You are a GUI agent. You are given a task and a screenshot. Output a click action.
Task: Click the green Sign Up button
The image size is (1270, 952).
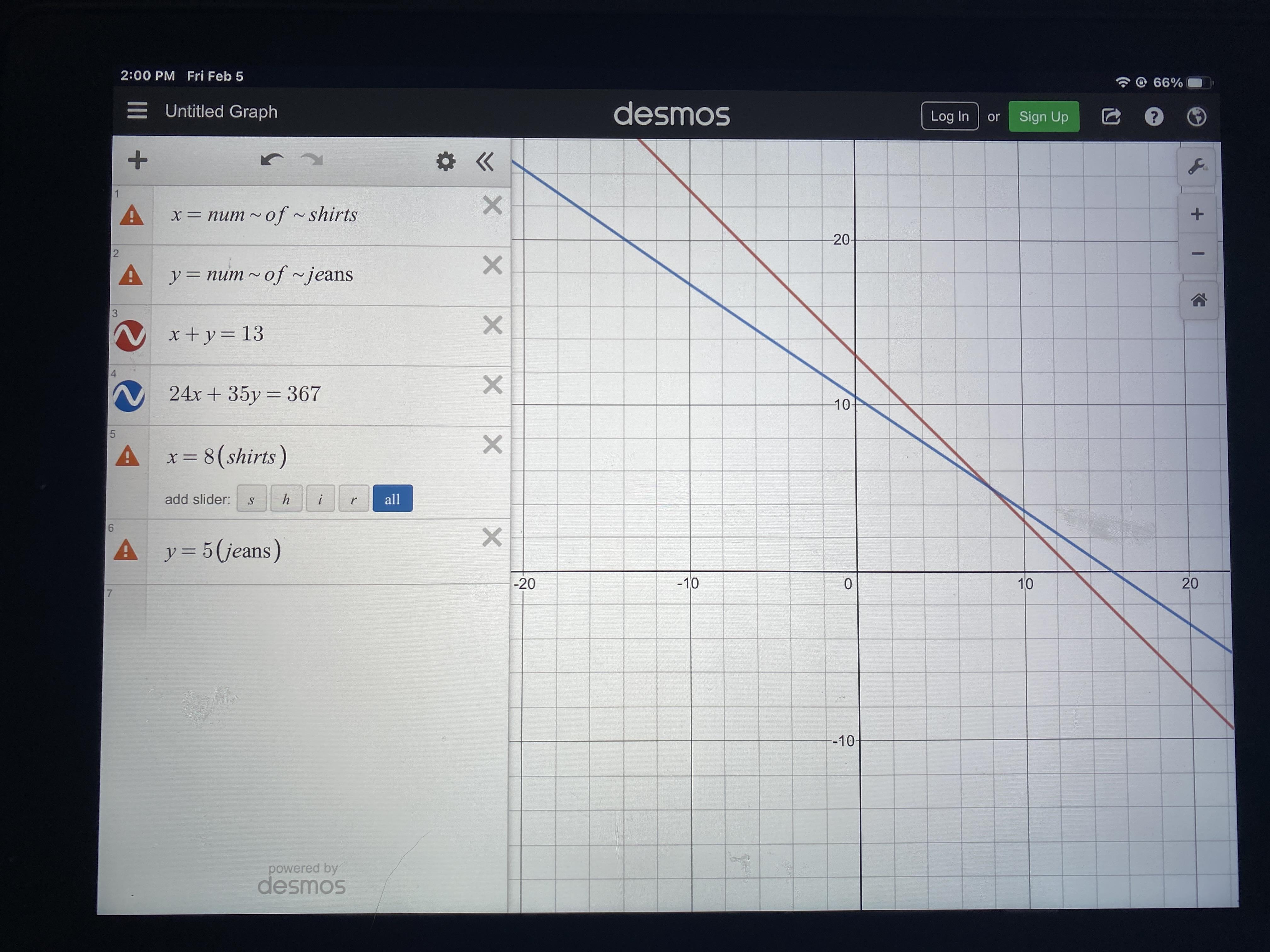[x=1043, y=117]
